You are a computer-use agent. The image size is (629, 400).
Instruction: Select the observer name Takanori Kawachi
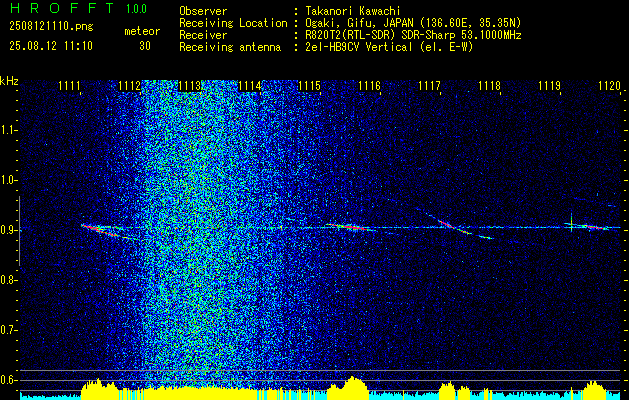pyautogui.click(x=353, y=11)
